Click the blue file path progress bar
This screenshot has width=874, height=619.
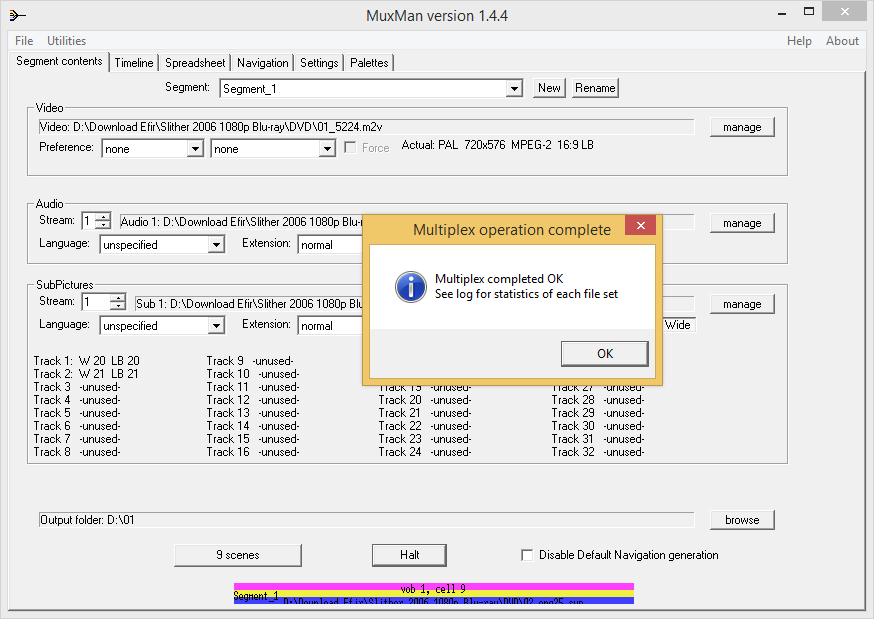point(434,601)
